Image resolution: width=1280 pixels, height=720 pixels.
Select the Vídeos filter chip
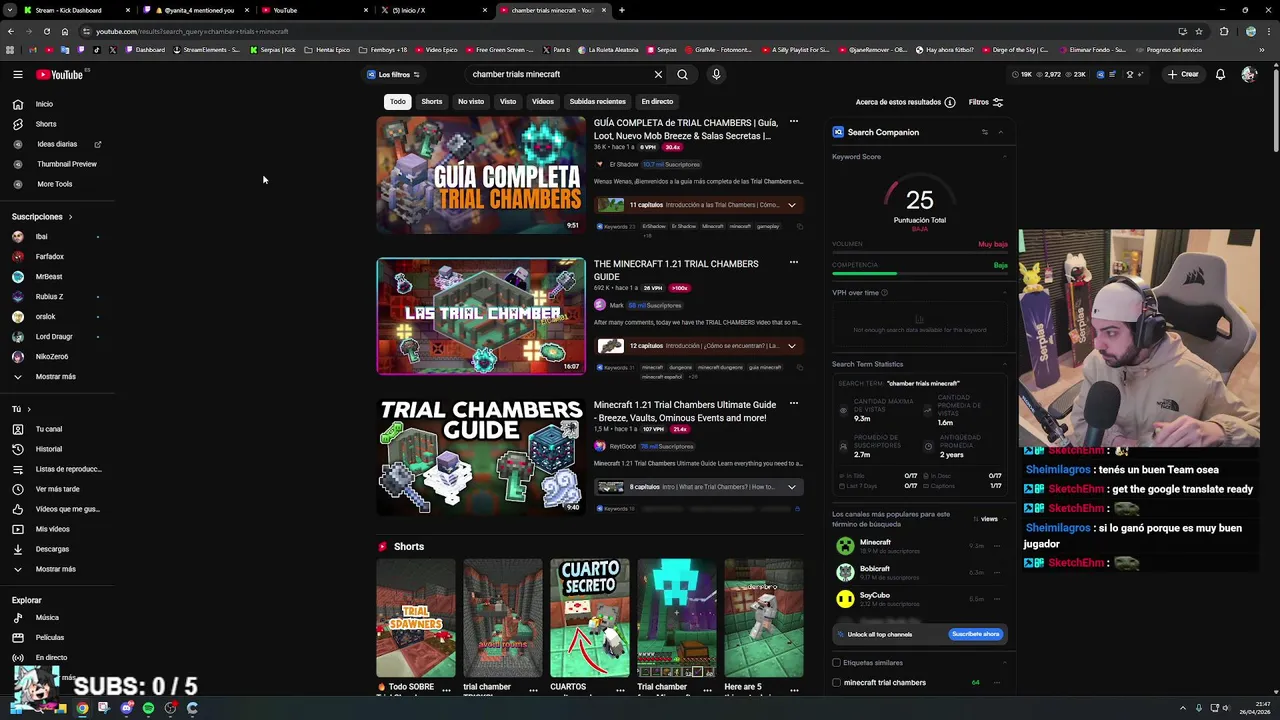(543, 102)
